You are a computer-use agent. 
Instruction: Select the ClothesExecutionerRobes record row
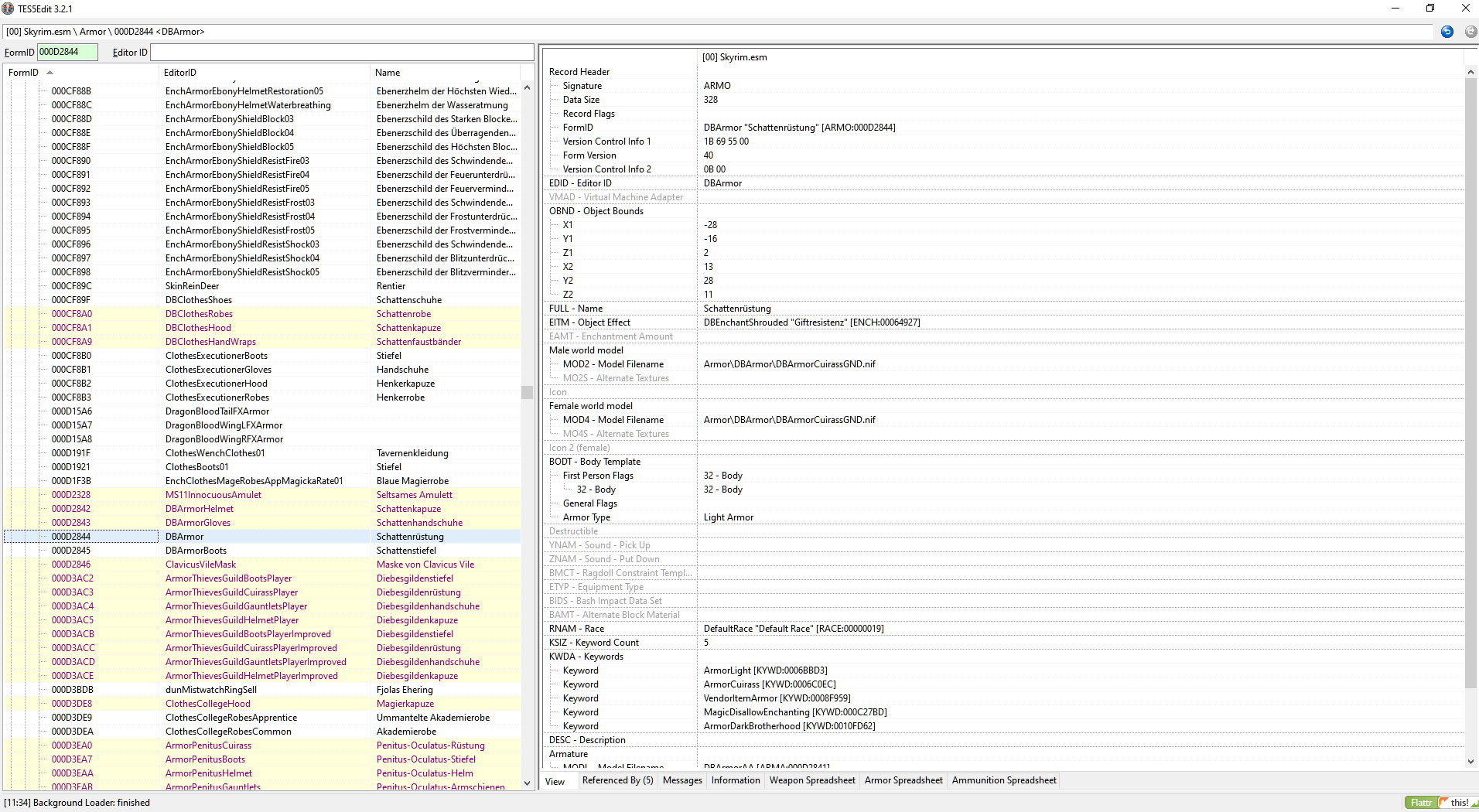(x=262, y=397)
